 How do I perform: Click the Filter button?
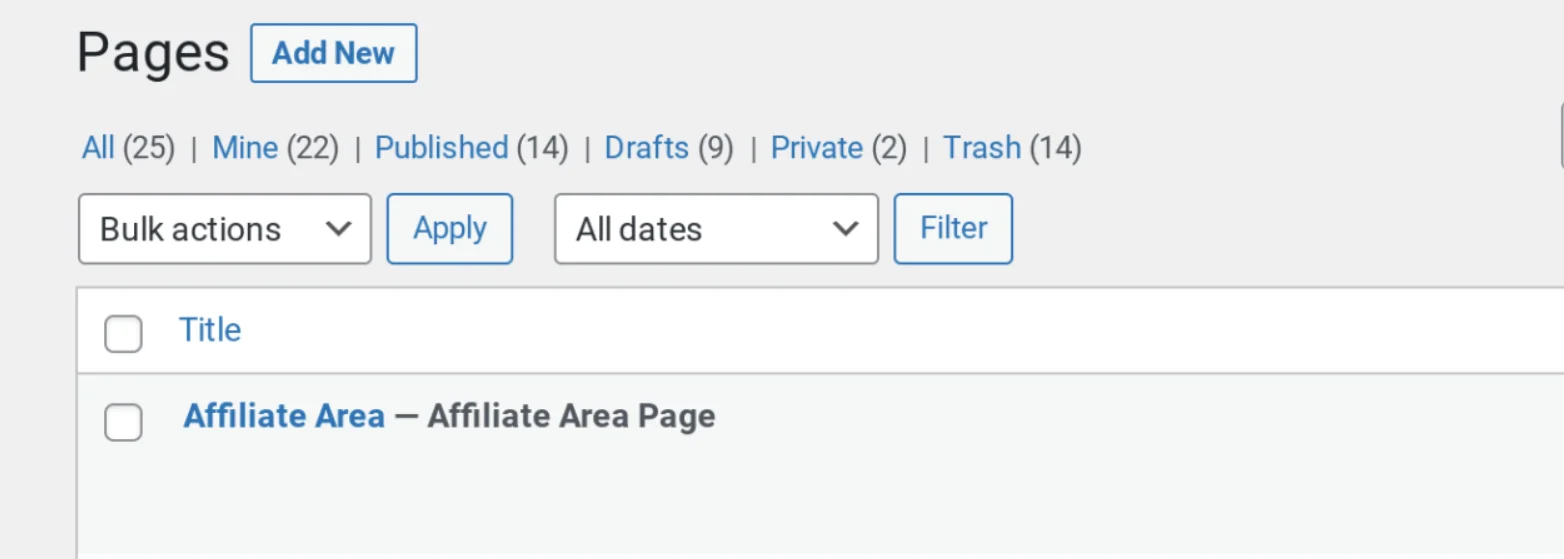pos(953,229)
